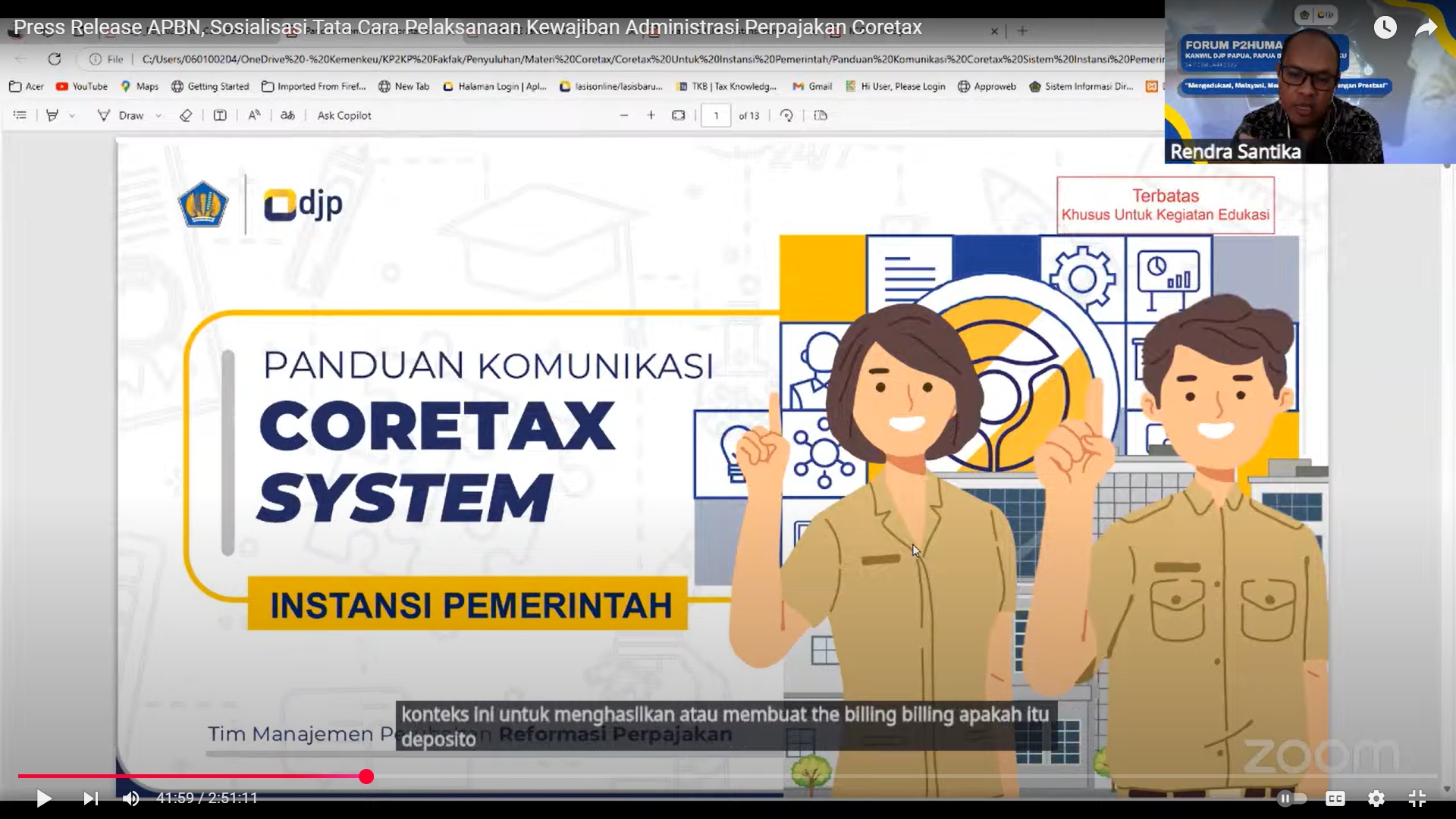The width and height of the screenshot is (1456, 819).
Task: Click the Read aloud icon
Action: [254, 115]
